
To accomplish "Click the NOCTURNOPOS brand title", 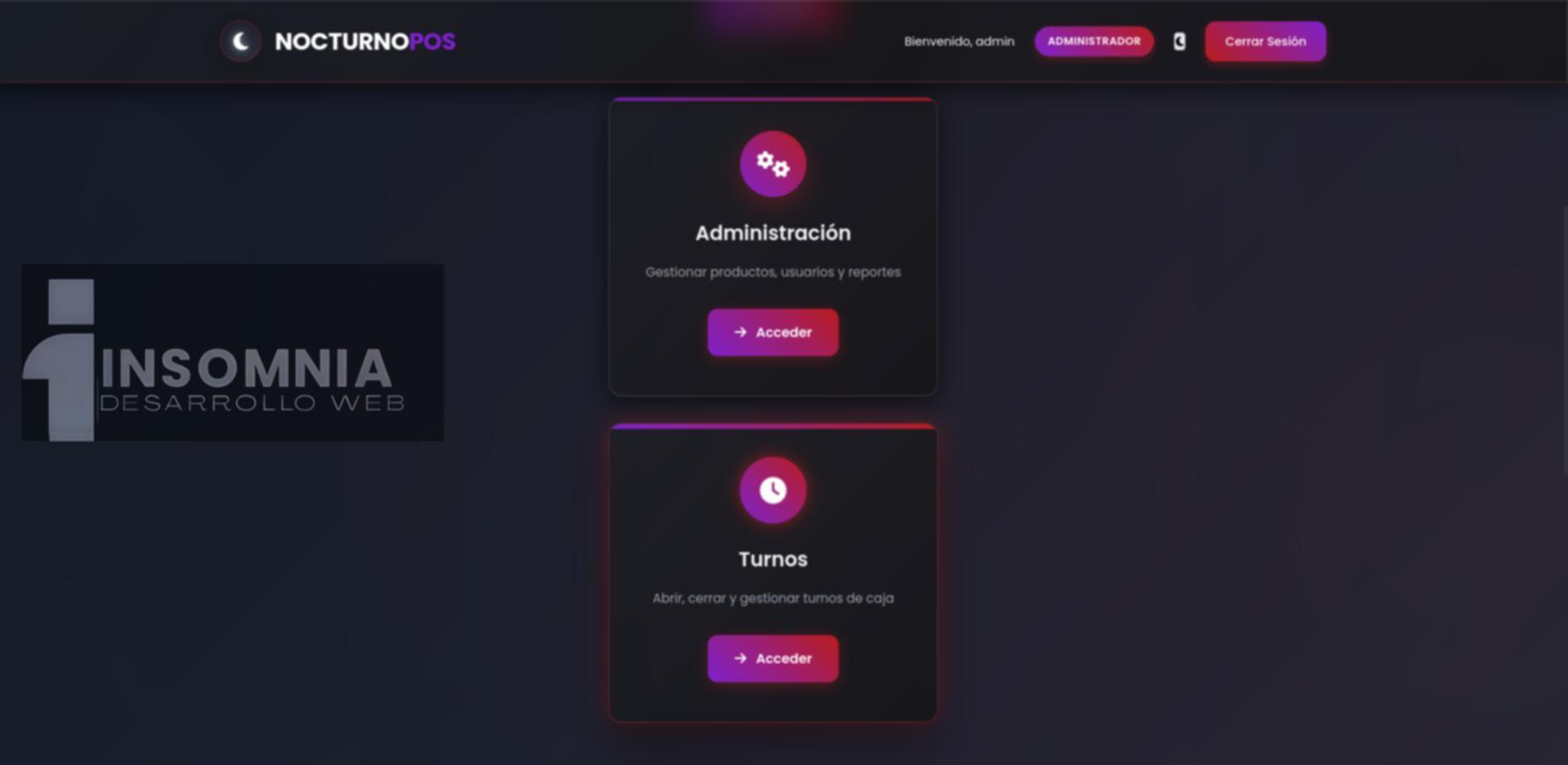I will tap(365, 41).
